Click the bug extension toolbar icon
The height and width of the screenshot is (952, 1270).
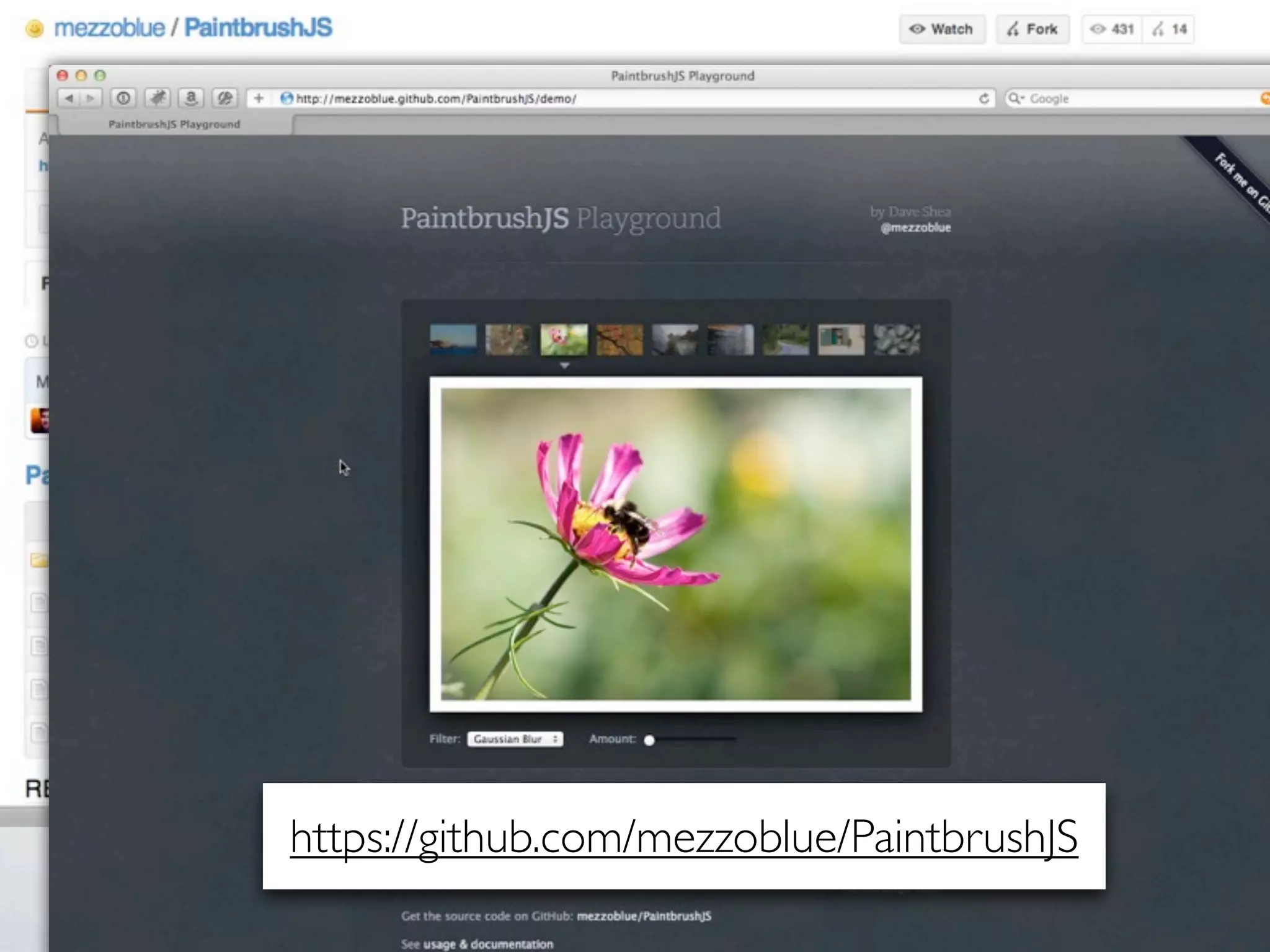pyautogui.click(x=158, y=98)
